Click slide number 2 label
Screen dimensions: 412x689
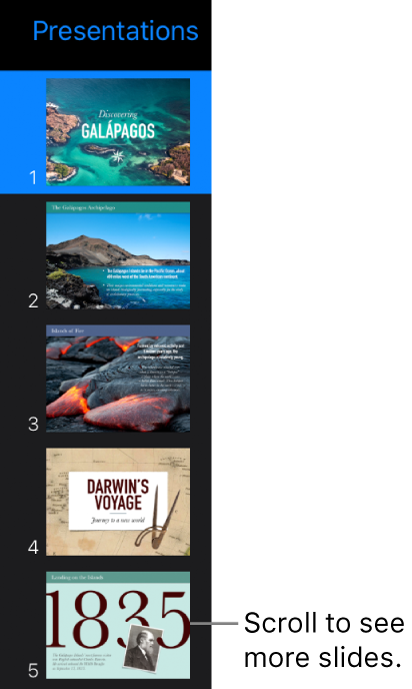pyautogui.click(x=33, y=301)
